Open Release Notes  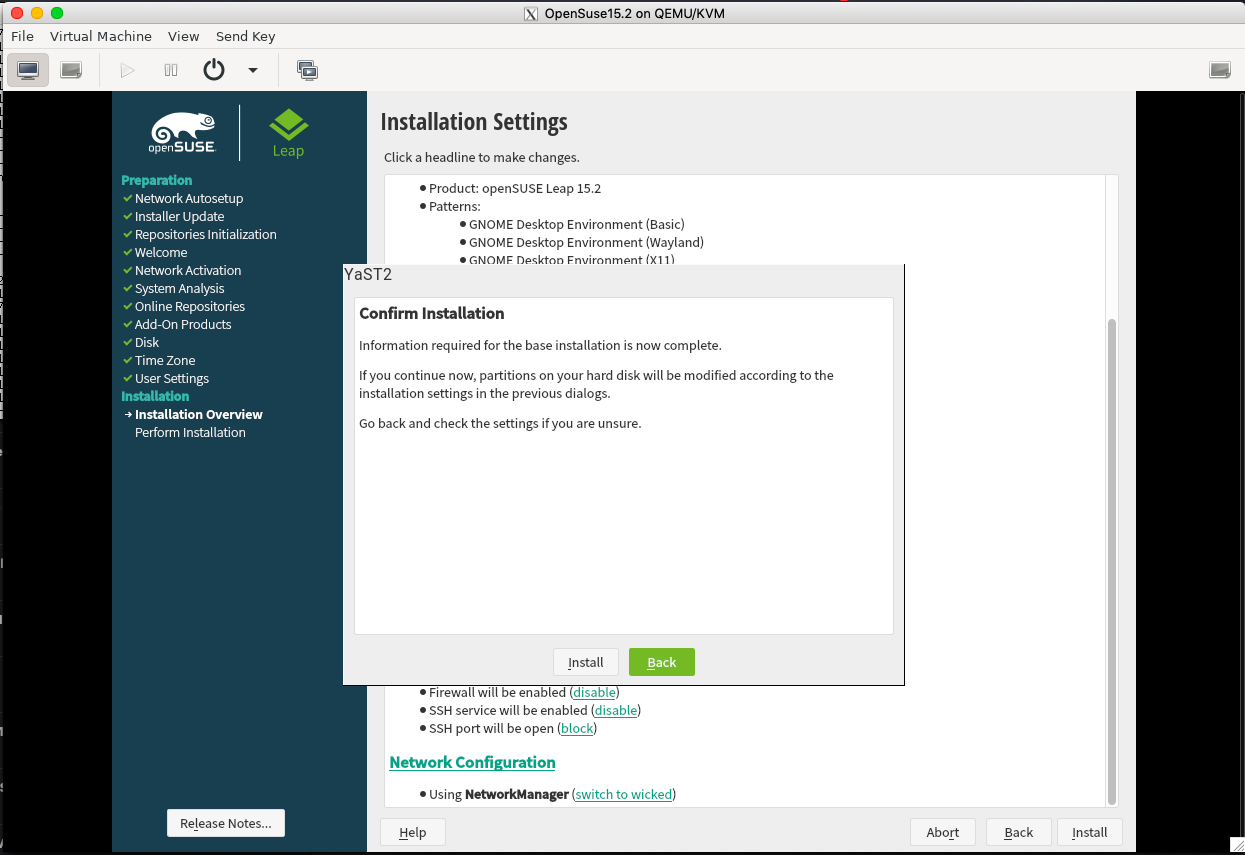(x=226, y=823)
